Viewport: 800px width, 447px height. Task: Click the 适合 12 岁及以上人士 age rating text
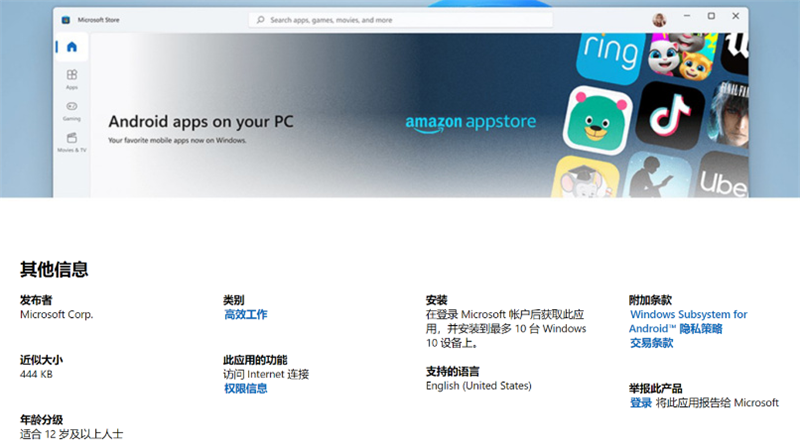tap(71, 434)
